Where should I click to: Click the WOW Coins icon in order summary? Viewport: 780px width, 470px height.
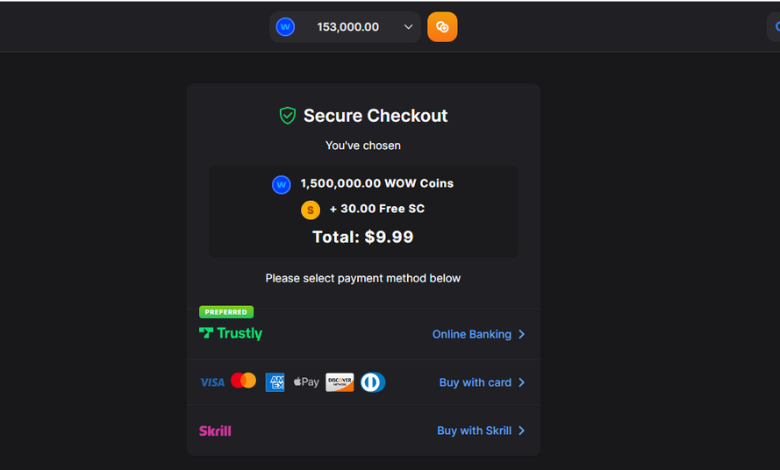281,184
